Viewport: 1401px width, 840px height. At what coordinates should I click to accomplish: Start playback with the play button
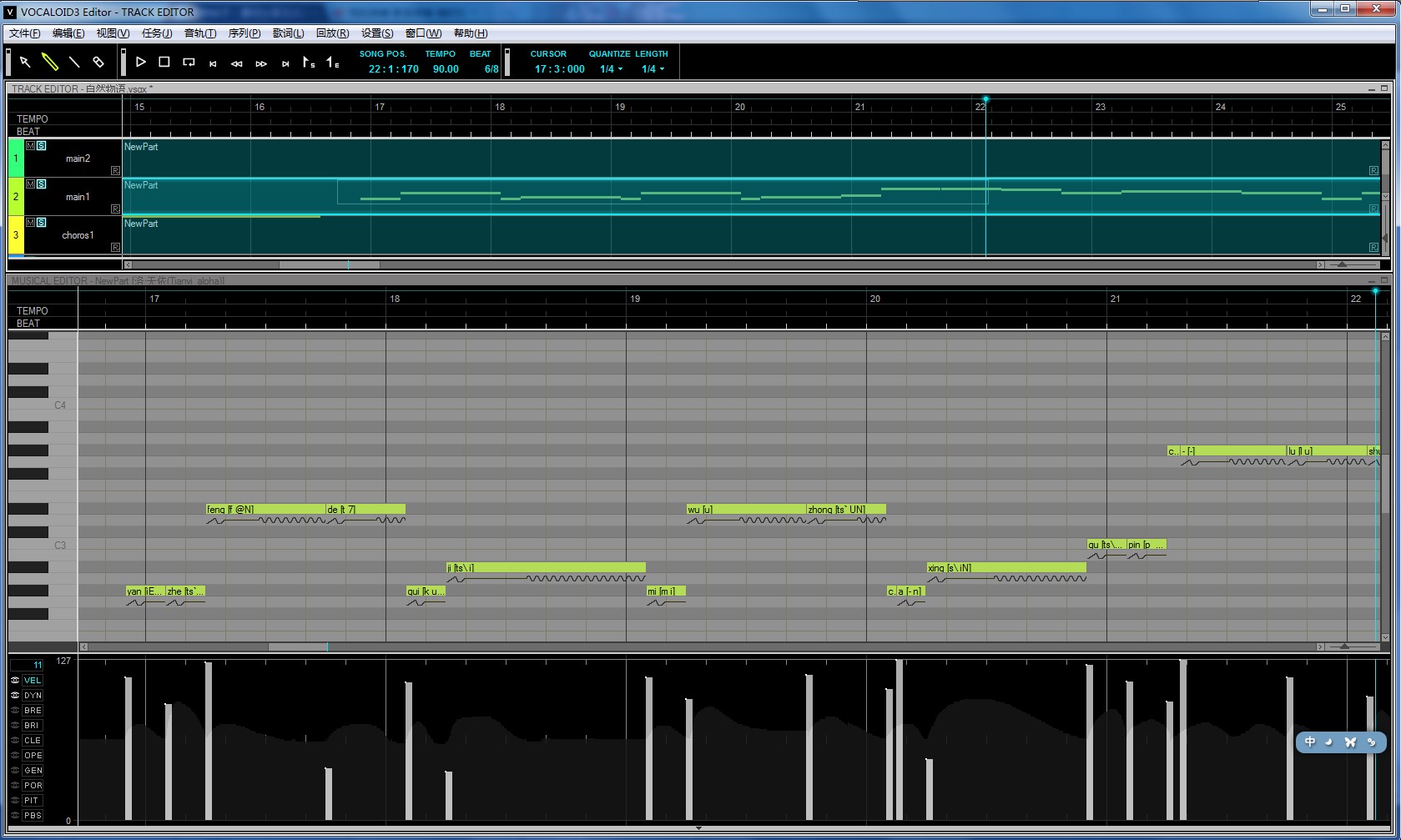pyautogui.click(x=141, y=62)
